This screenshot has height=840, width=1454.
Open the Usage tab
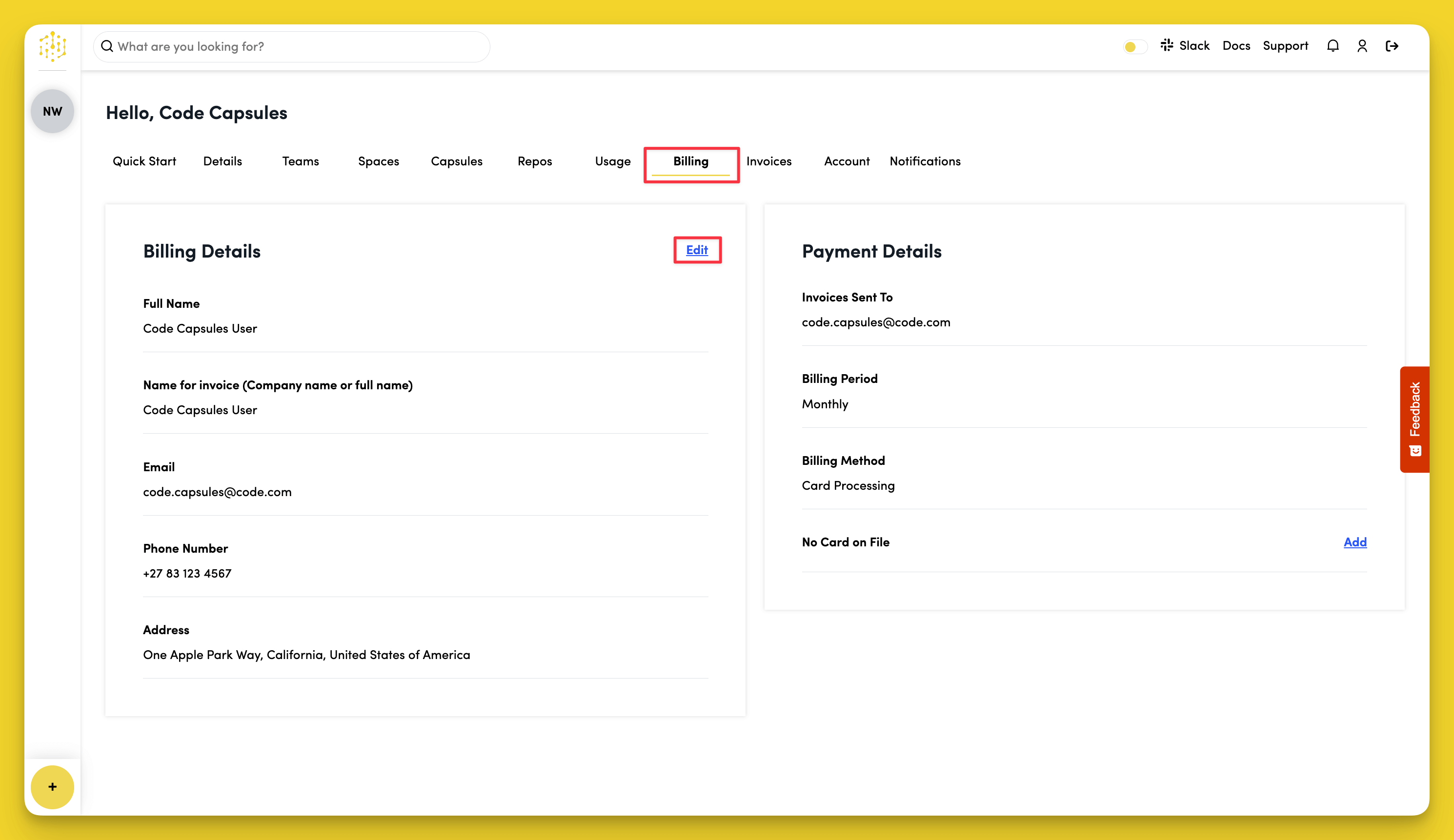612,161
